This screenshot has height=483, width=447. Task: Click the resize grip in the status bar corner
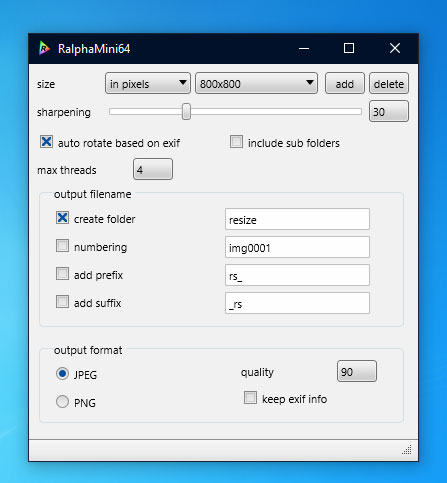pyautogui.click(x=407, y=450)
